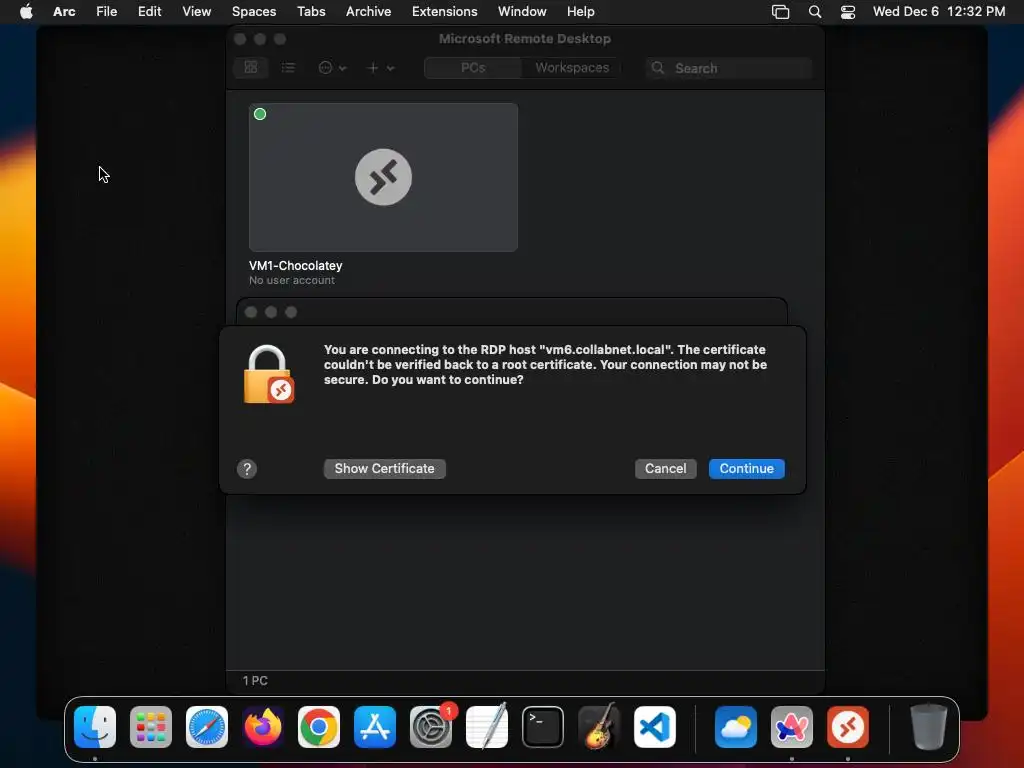Focus the Remote Desktop Search field
The image size is (1024, 768).
[x=729, y=68]
